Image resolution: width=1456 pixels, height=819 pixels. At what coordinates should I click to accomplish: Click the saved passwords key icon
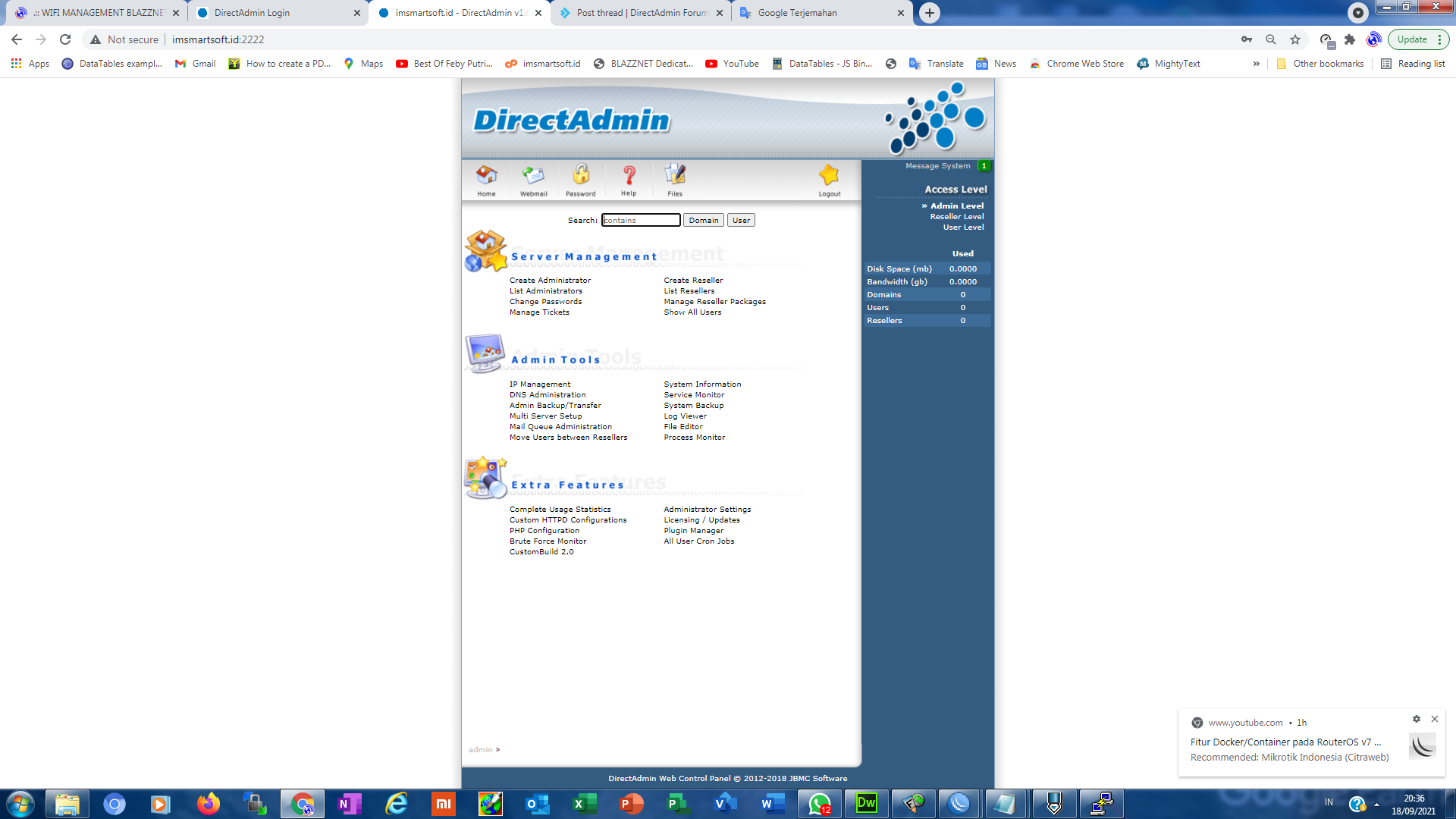(x=1247, y=39)
